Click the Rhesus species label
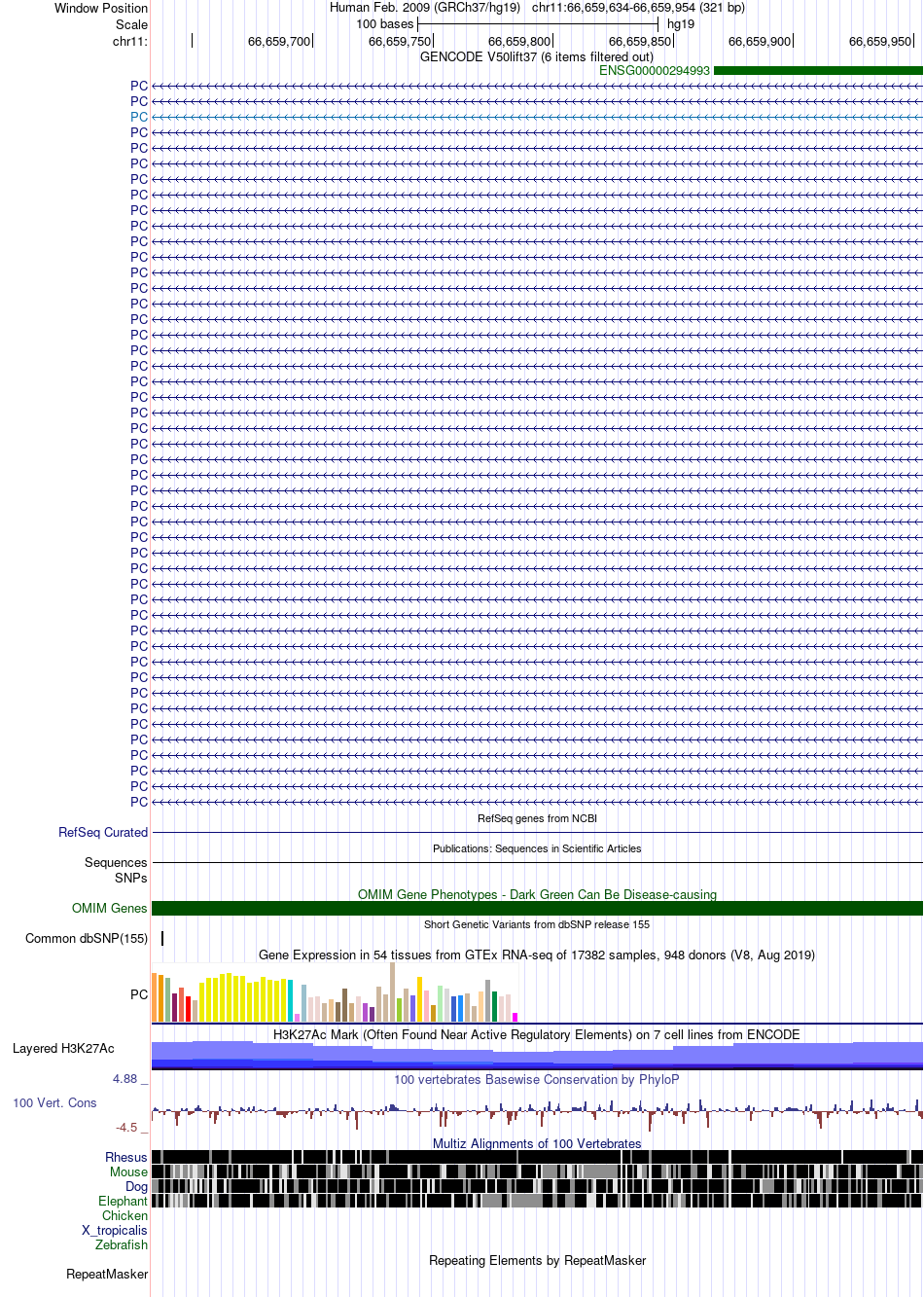The height and width of the screenshot is (1297, 924). point(126,1157)
